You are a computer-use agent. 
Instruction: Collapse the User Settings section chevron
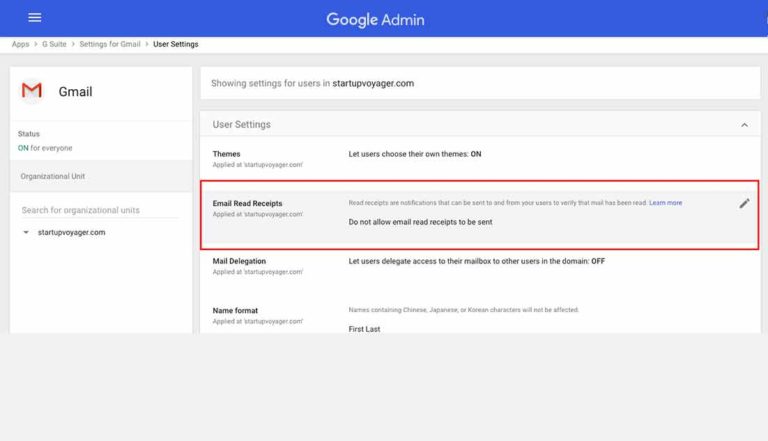[x=744, y=125]
